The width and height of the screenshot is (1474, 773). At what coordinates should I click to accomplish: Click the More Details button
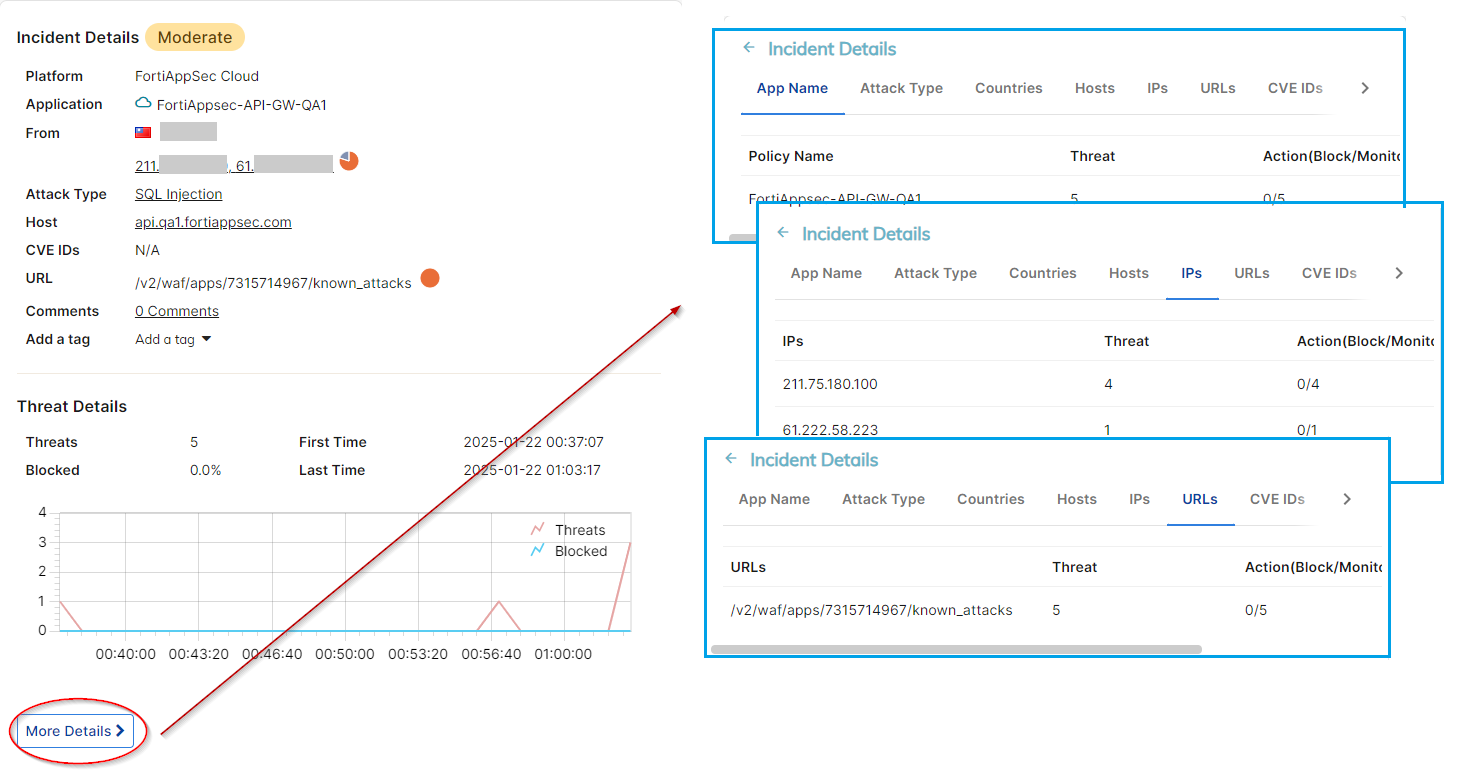click(x=73, y=731)
